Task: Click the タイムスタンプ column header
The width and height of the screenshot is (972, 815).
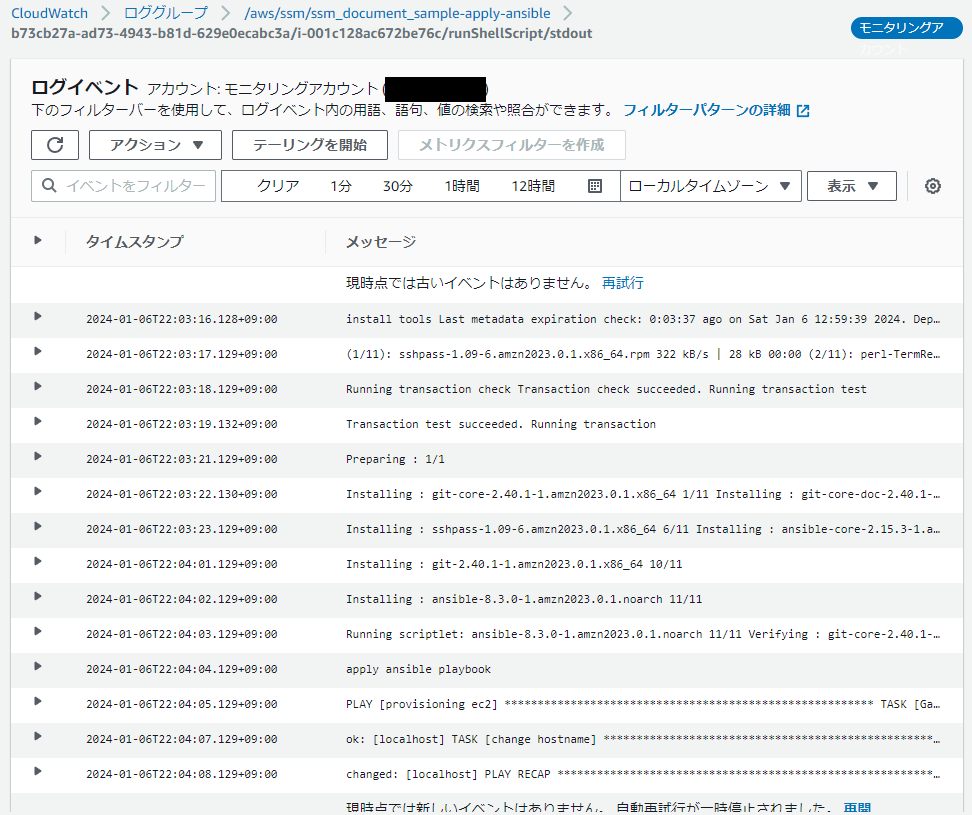Action: [x=135, y=242]
